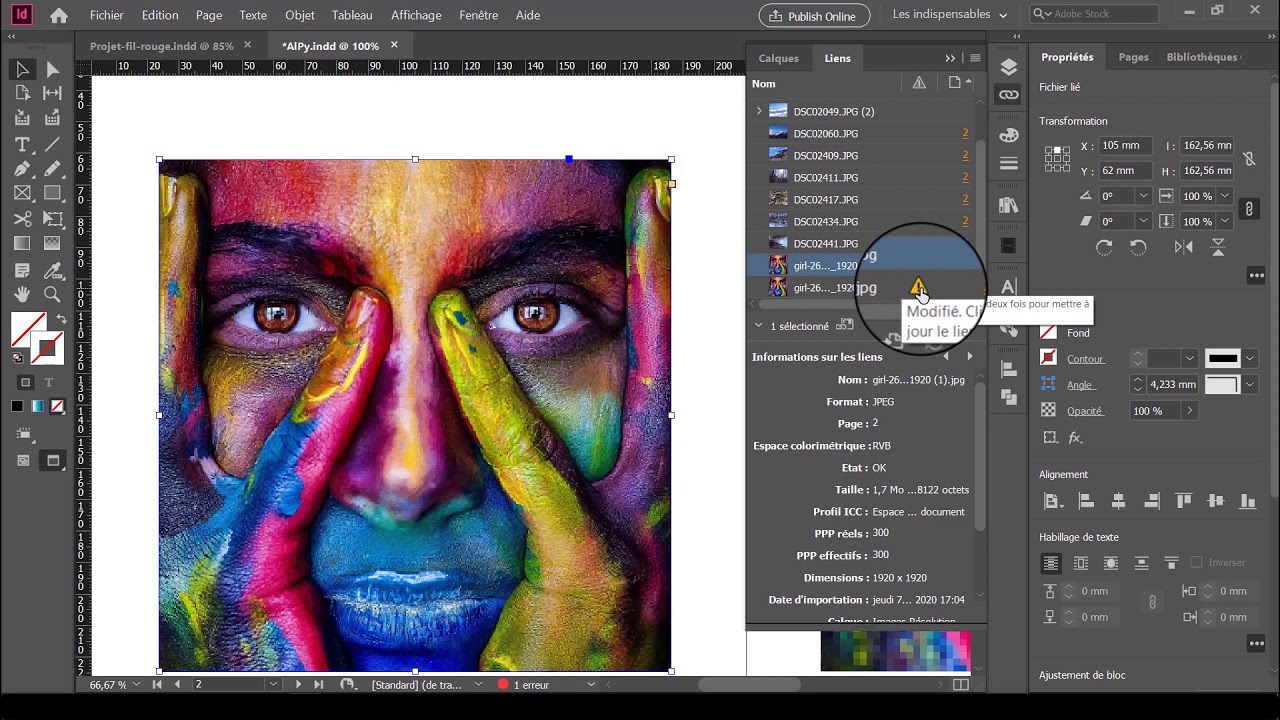Click the Contour stroke color swatch
Image resolution: width=1280 pixels, height=720 pixels.
tap(1048, 358)
